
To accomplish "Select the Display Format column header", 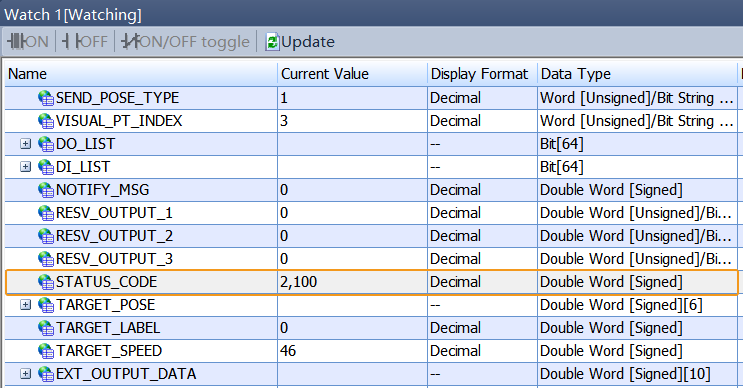I will (x=482, y=74).
